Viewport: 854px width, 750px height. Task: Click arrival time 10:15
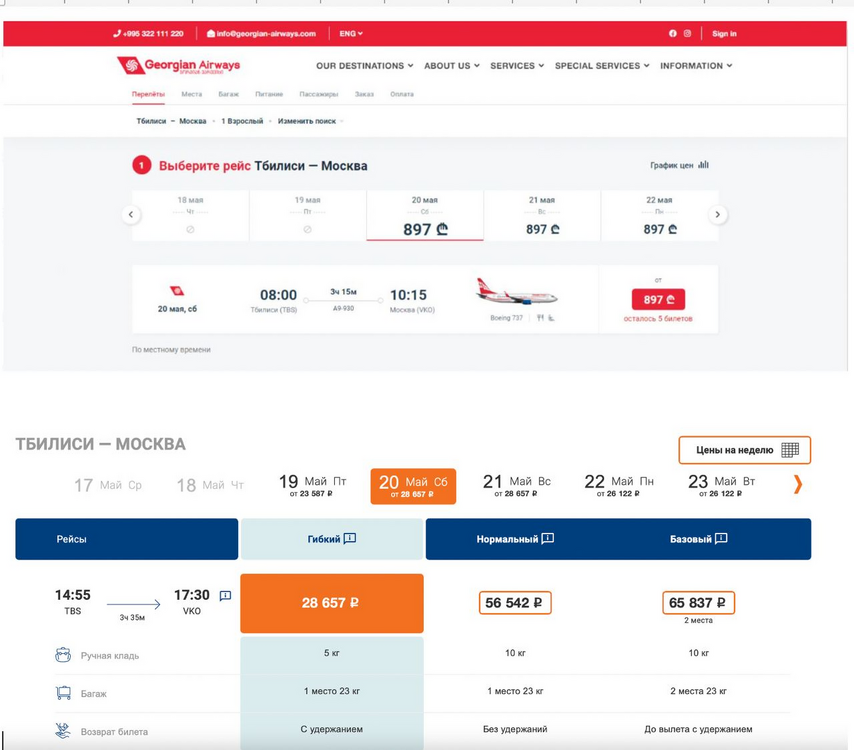[408, 295]
